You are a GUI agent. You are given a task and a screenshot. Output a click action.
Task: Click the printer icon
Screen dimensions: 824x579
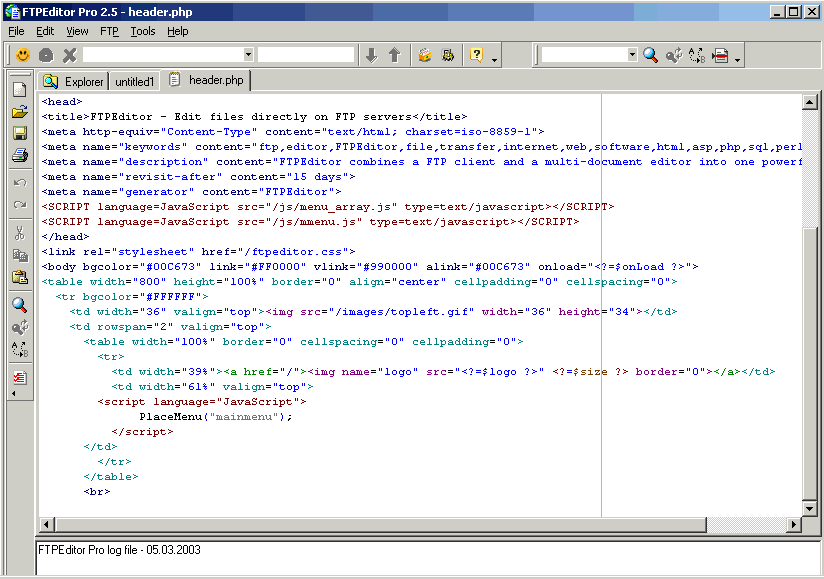point(20,155)
